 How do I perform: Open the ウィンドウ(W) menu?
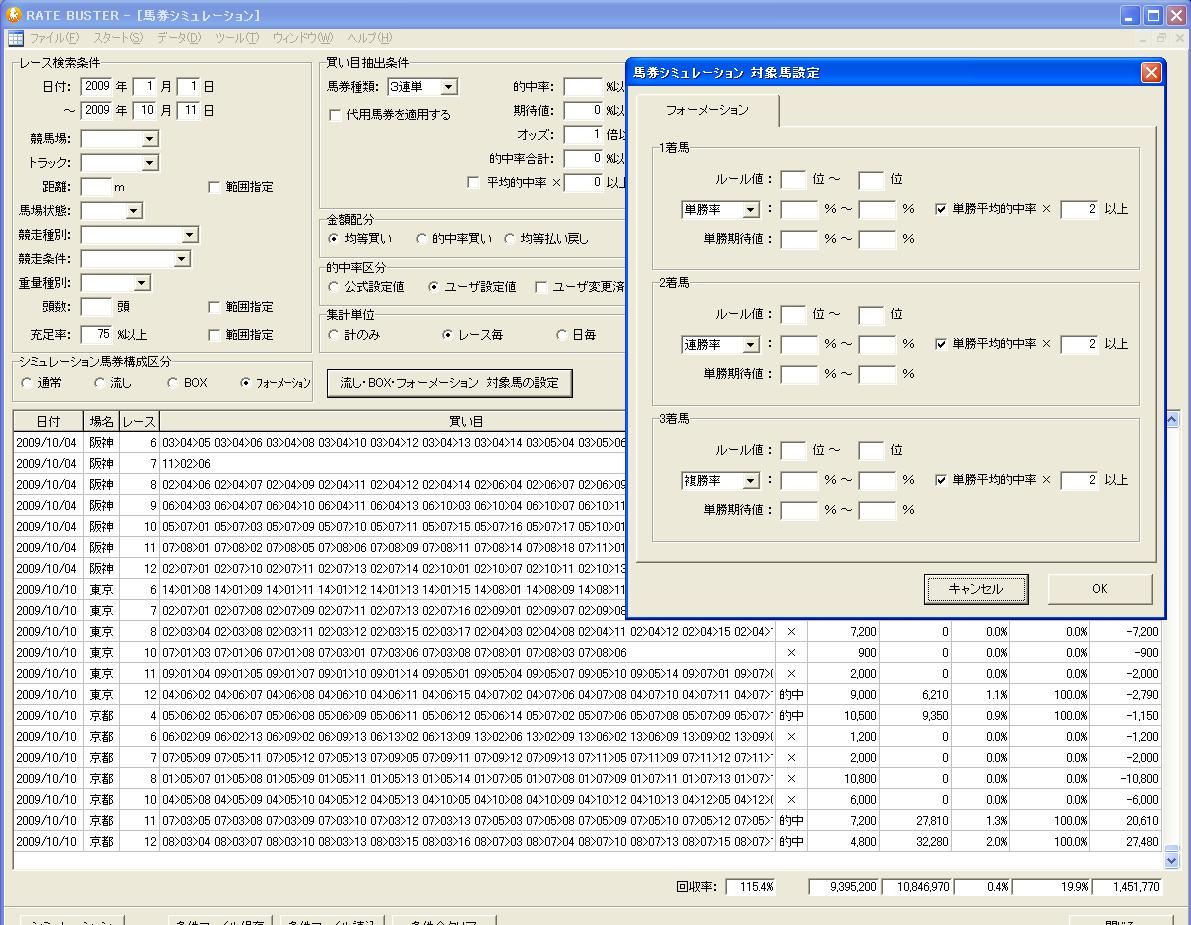[x=302, y=38]
